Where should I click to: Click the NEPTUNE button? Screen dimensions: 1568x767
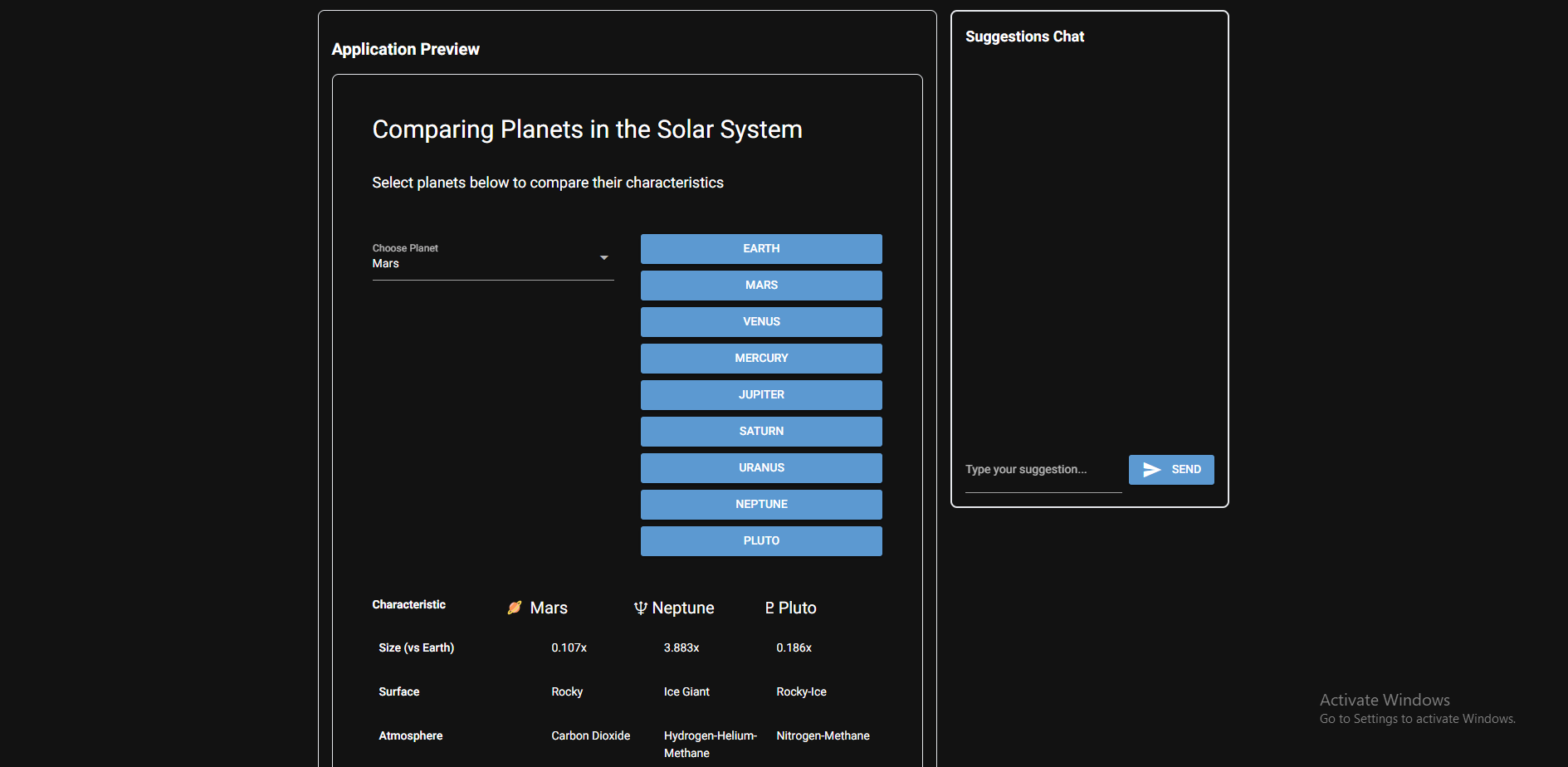761,505
